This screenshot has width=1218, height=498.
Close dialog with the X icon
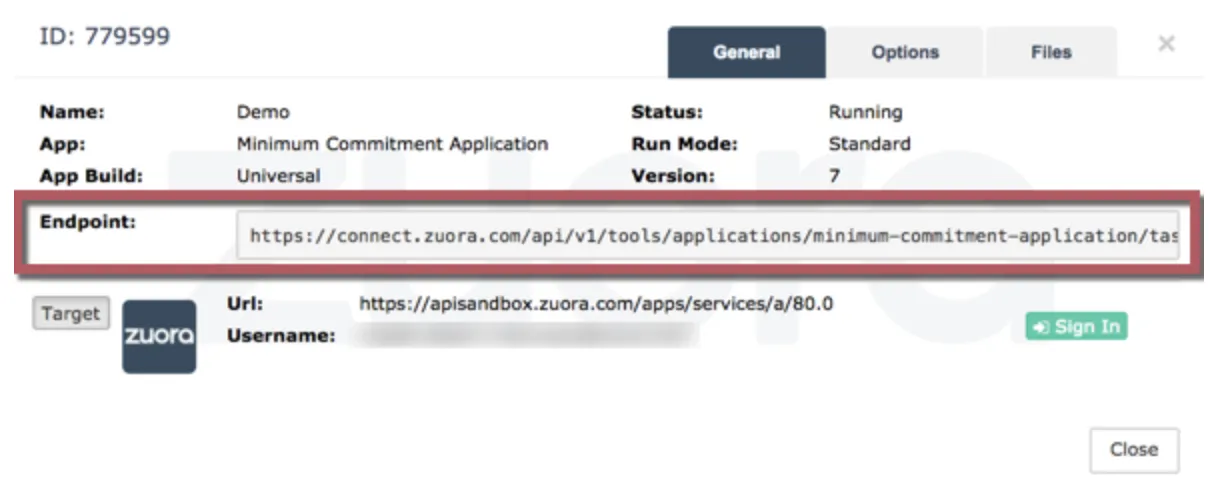[1166, 44]
